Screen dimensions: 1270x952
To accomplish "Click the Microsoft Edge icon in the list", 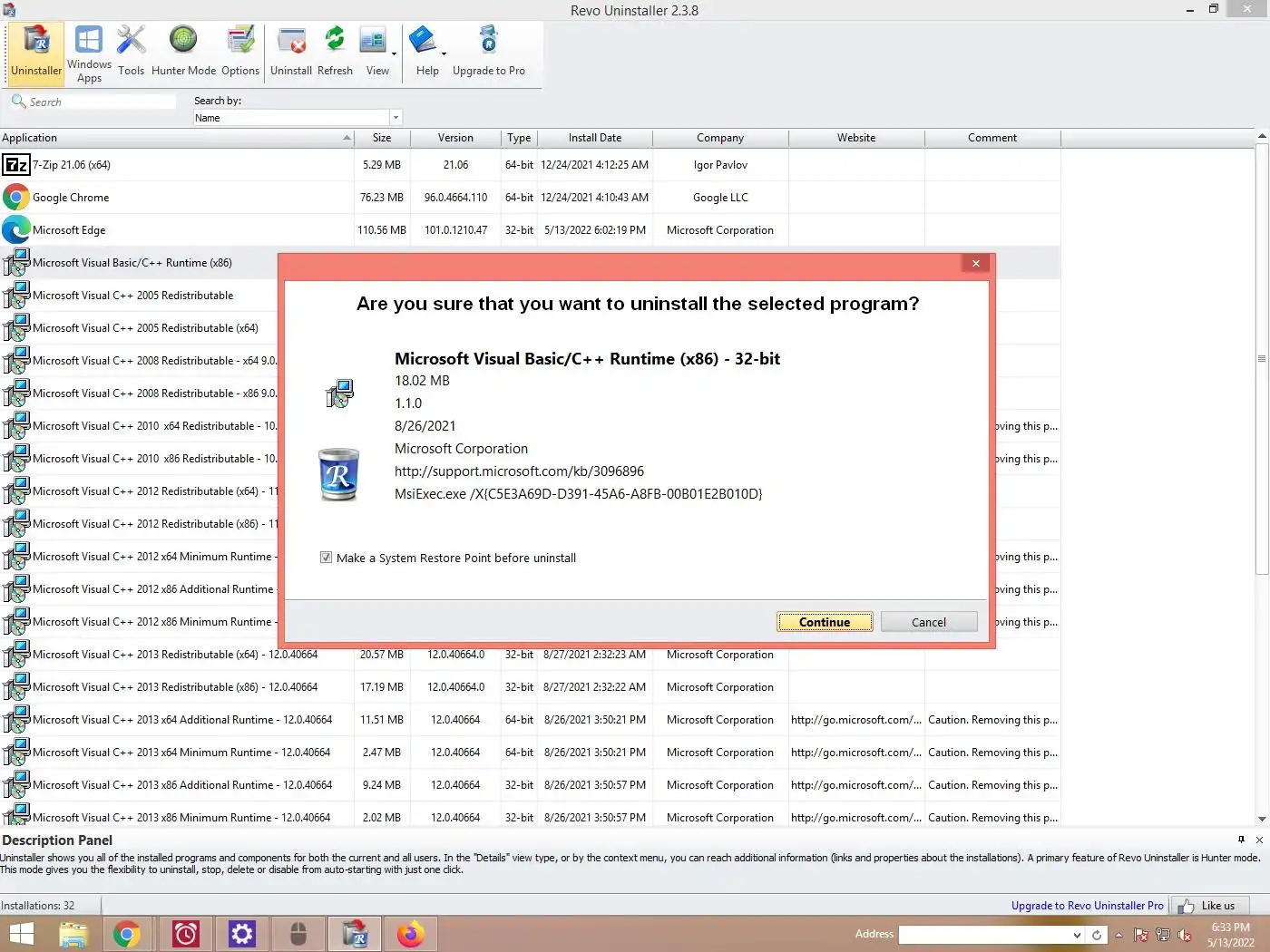I will [x=16, y=230].
